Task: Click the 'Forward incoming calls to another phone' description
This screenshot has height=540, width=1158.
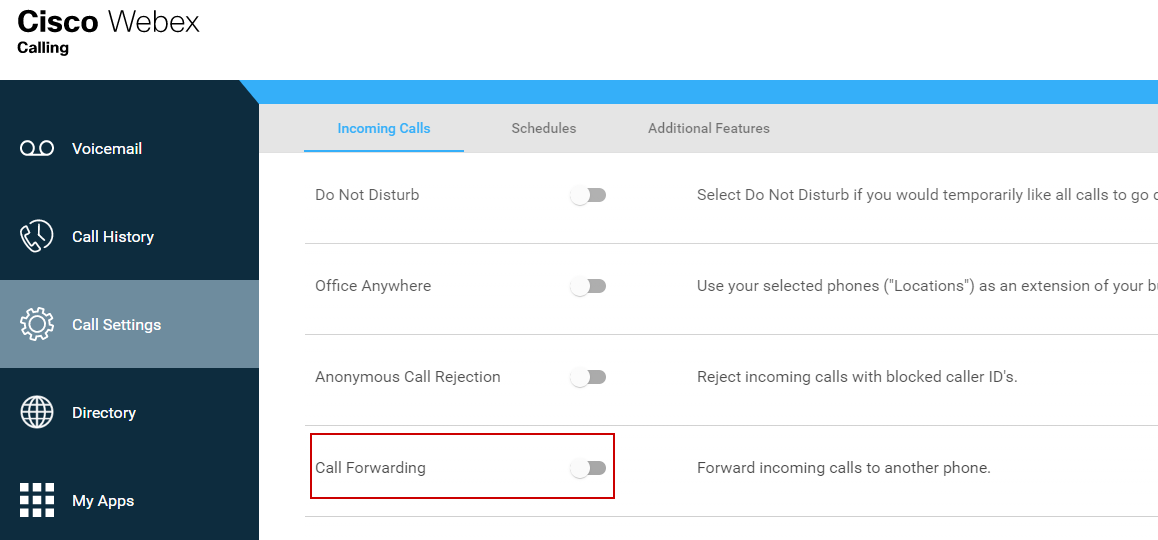Action: click(x=843, y=468)
